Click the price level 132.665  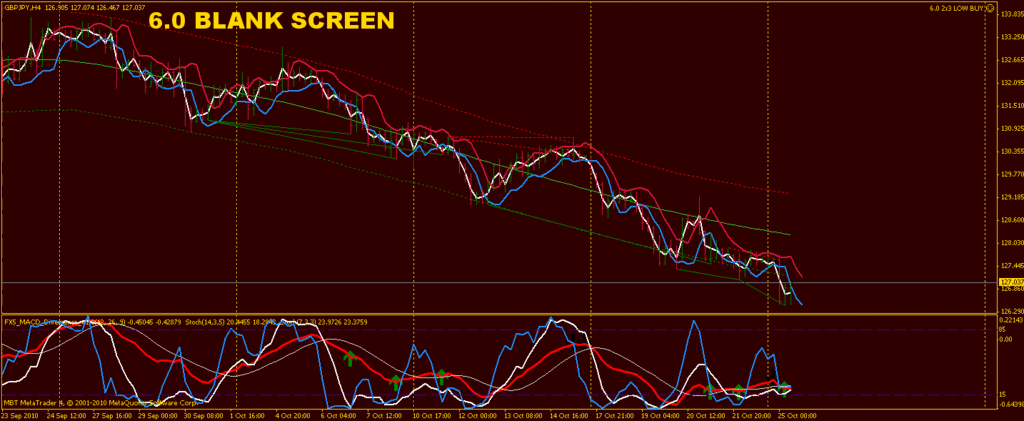[1011, 60]
